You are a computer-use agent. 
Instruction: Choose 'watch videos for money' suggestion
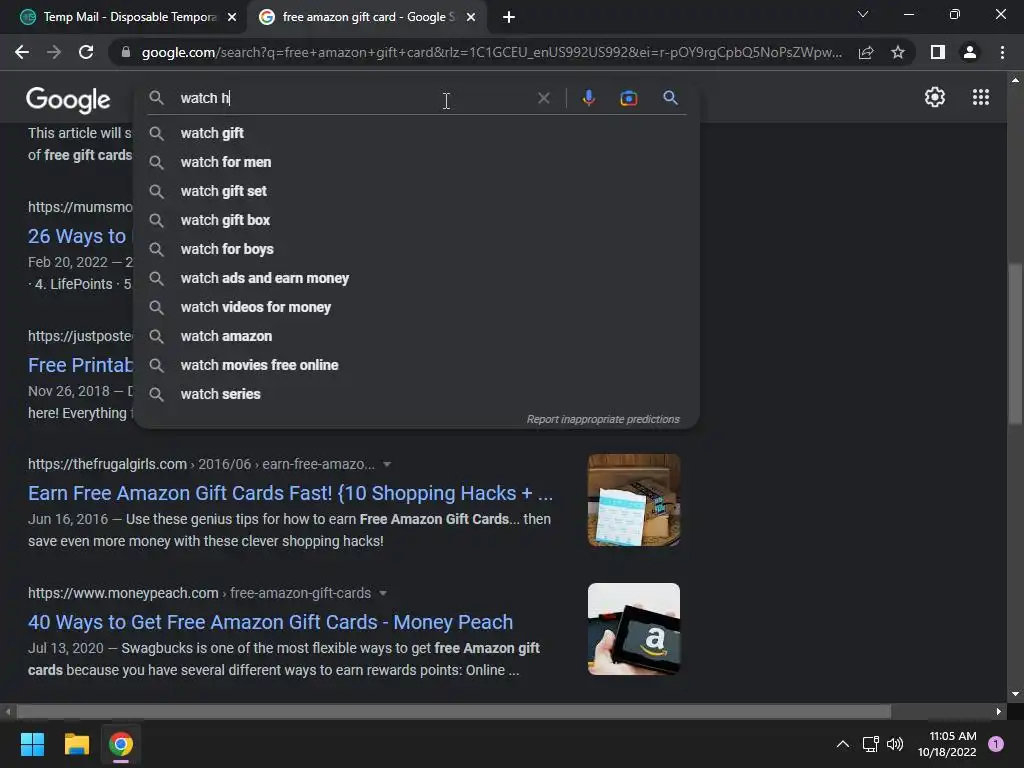[x=417, y=307]
